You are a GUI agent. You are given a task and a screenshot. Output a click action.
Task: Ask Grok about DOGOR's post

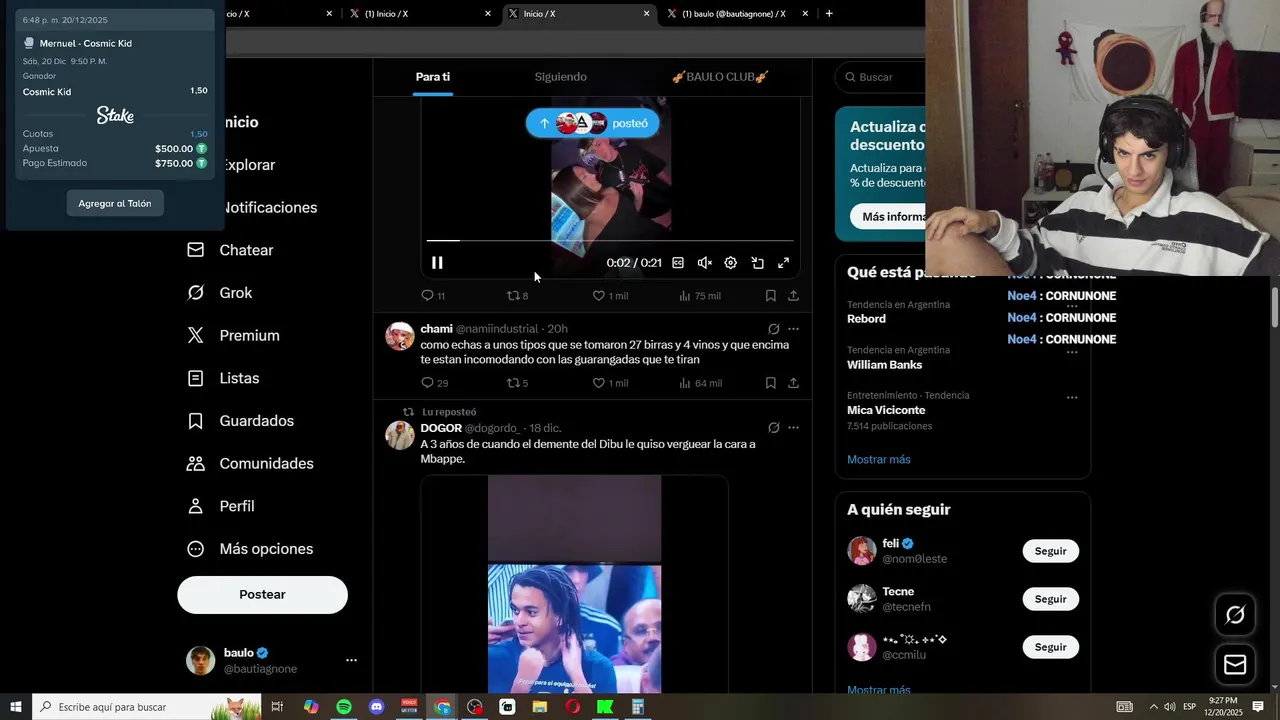click(774, 428)
